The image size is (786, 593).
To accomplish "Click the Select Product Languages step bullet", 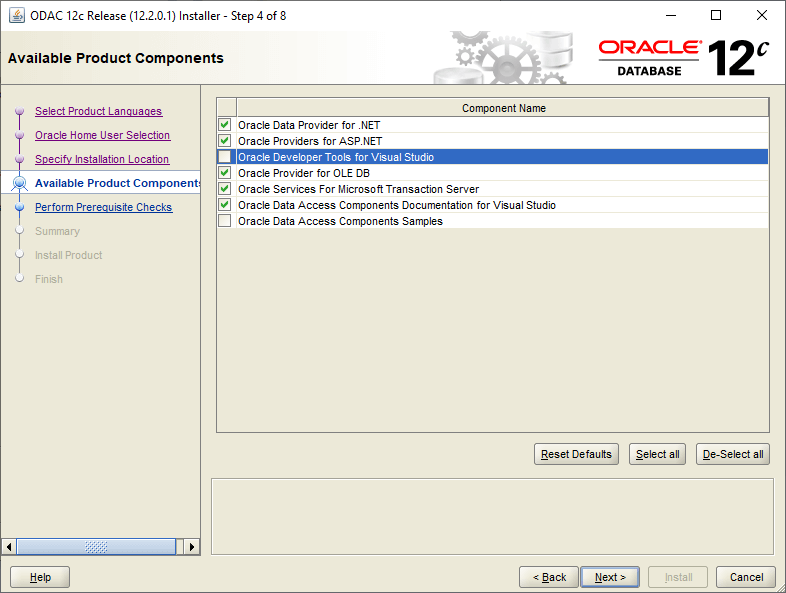I will point(20,111).
